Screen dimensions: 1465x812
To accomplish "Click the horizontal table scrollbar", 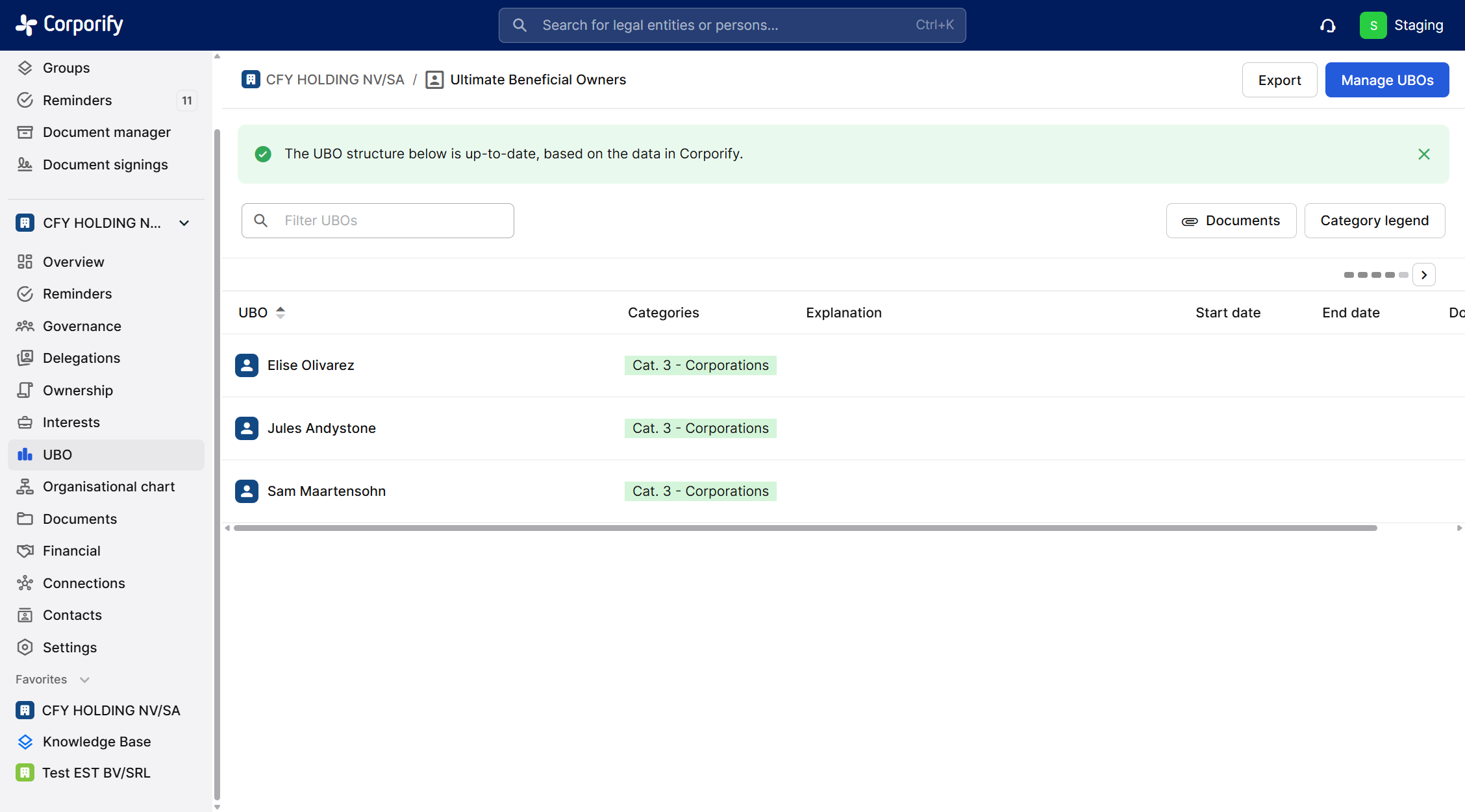I will 805,528.
